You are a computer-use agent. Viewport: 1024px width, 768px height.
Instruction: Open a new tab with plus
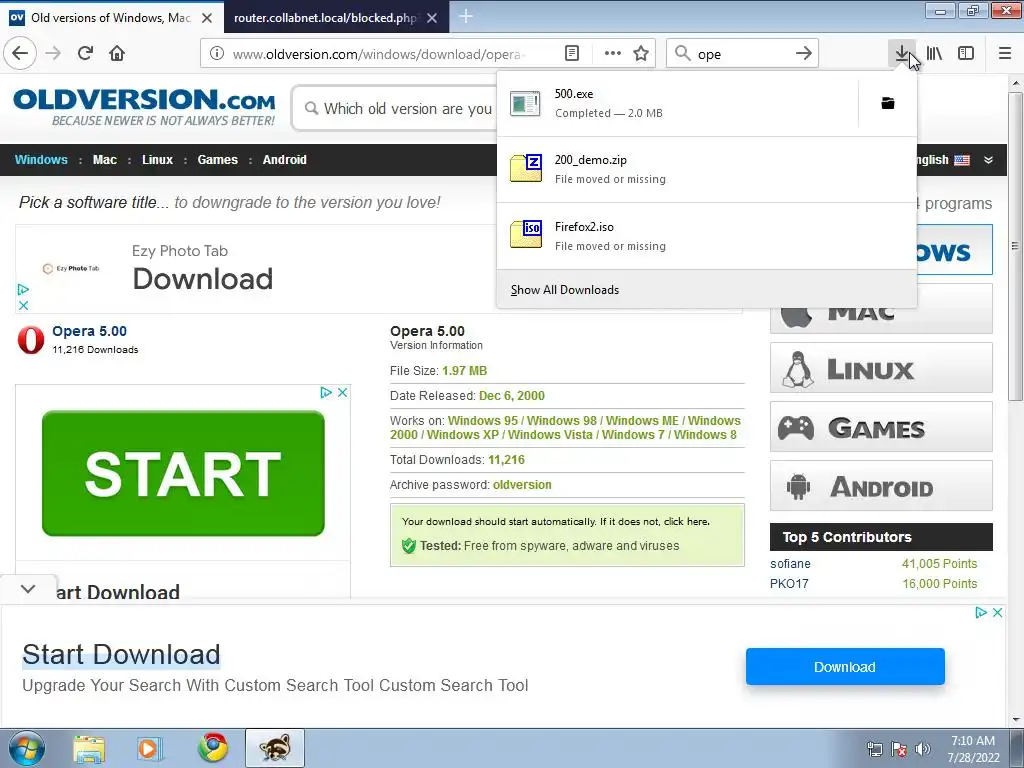tap(466, 17)
